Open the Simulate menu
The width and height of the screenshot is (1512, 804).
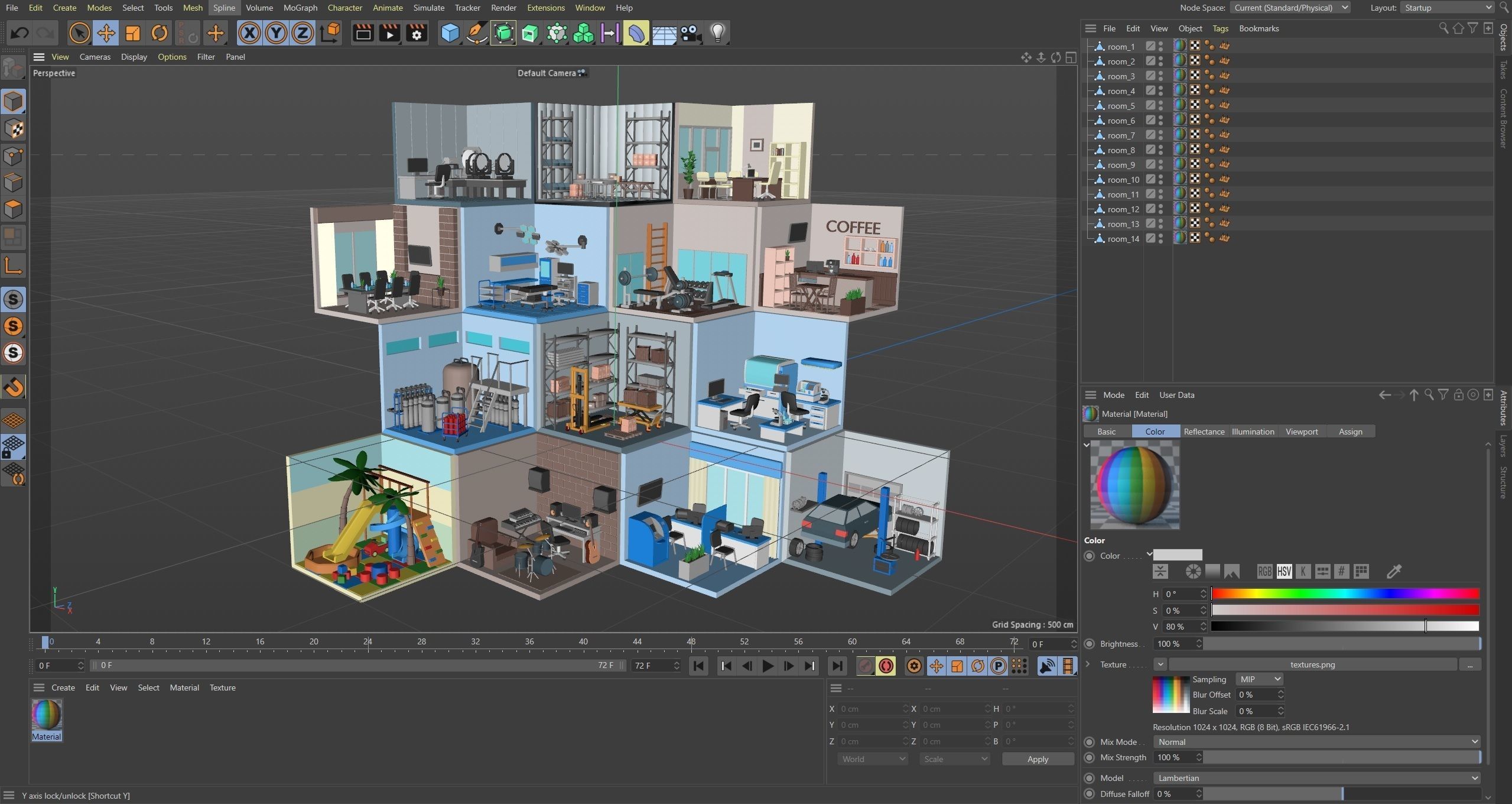(x=428, y=8)
